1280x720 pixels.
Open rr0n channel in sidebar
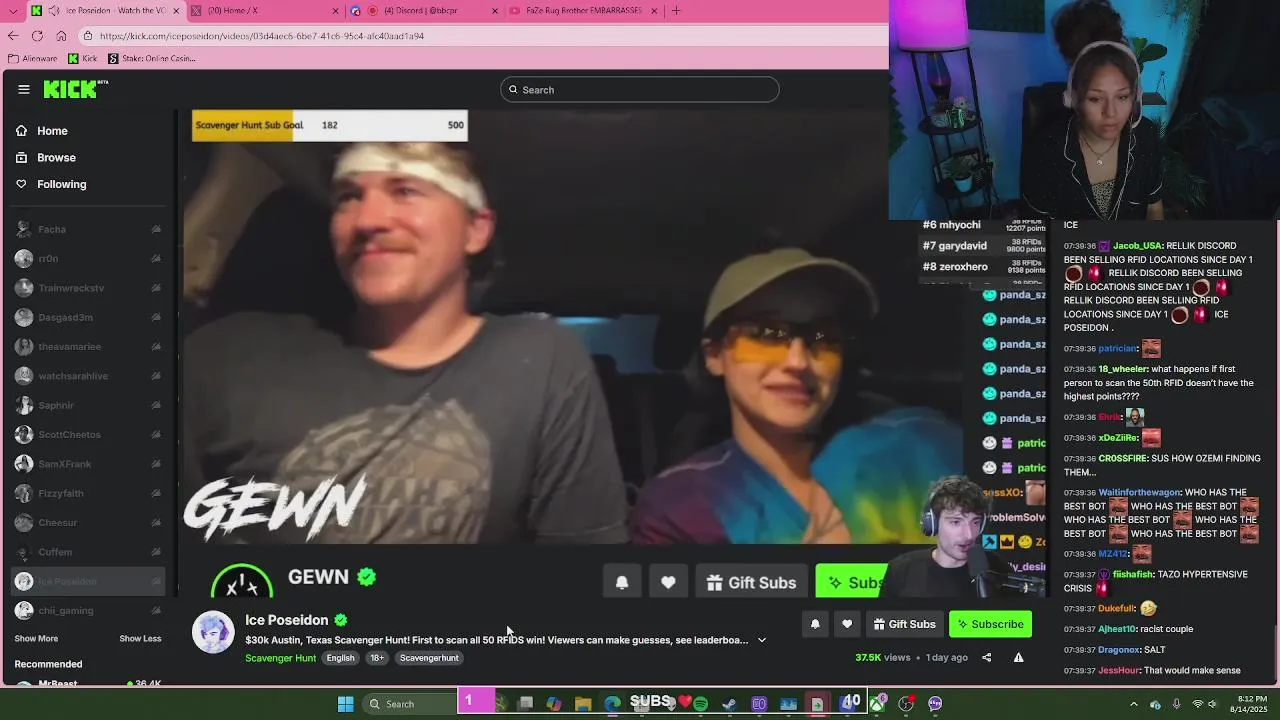click(88, 258)
